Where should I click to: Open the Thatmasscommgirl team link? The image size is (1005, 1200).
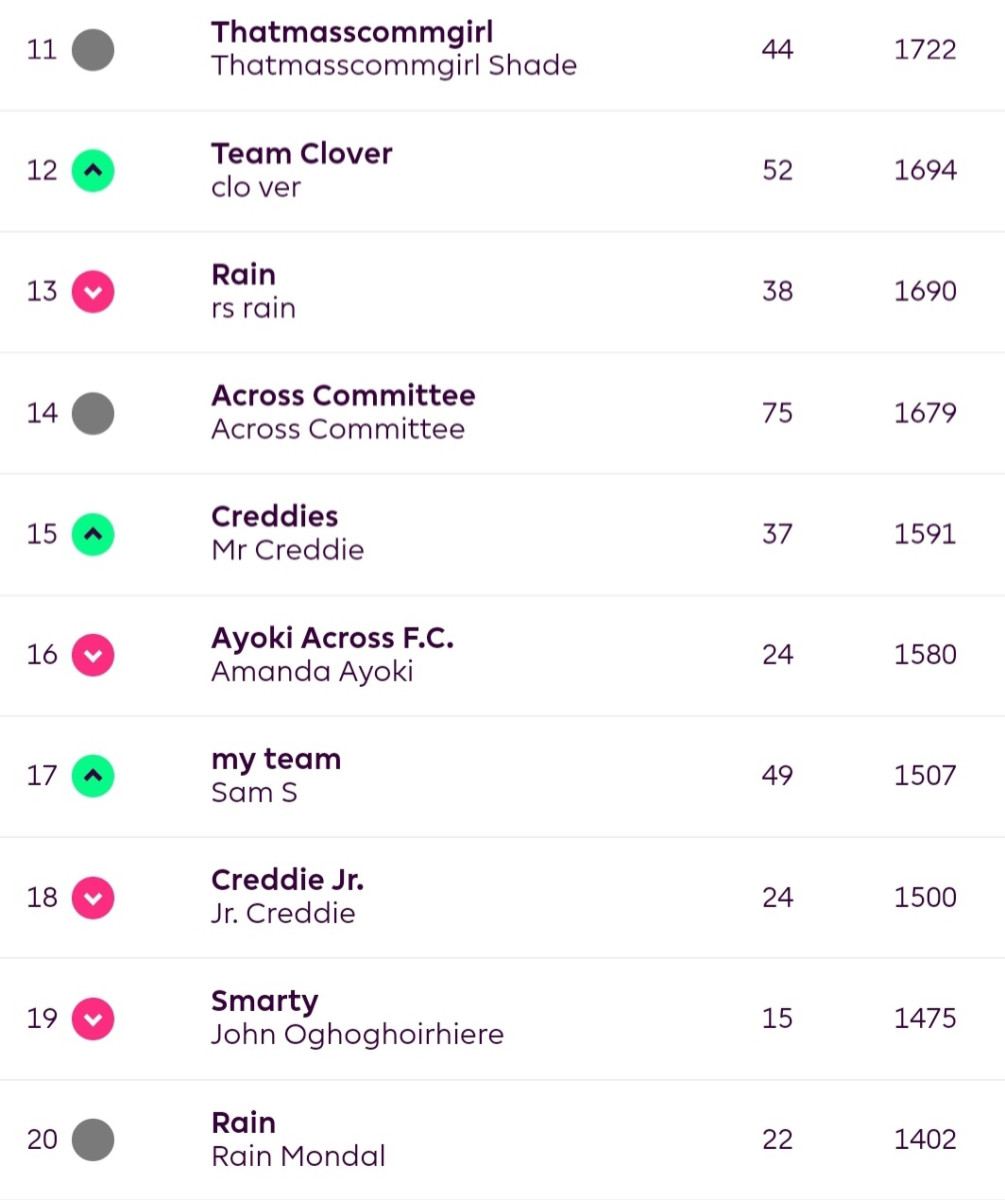[x=352, y=32]
